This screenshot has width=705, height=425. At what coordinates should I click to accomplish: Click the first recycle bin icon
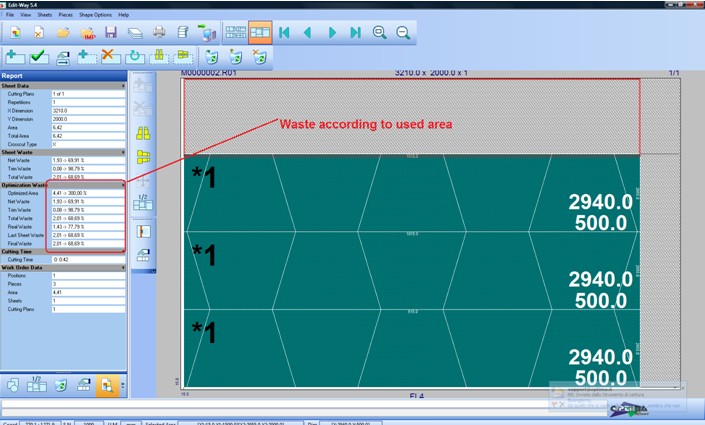(x=212, y=57)
